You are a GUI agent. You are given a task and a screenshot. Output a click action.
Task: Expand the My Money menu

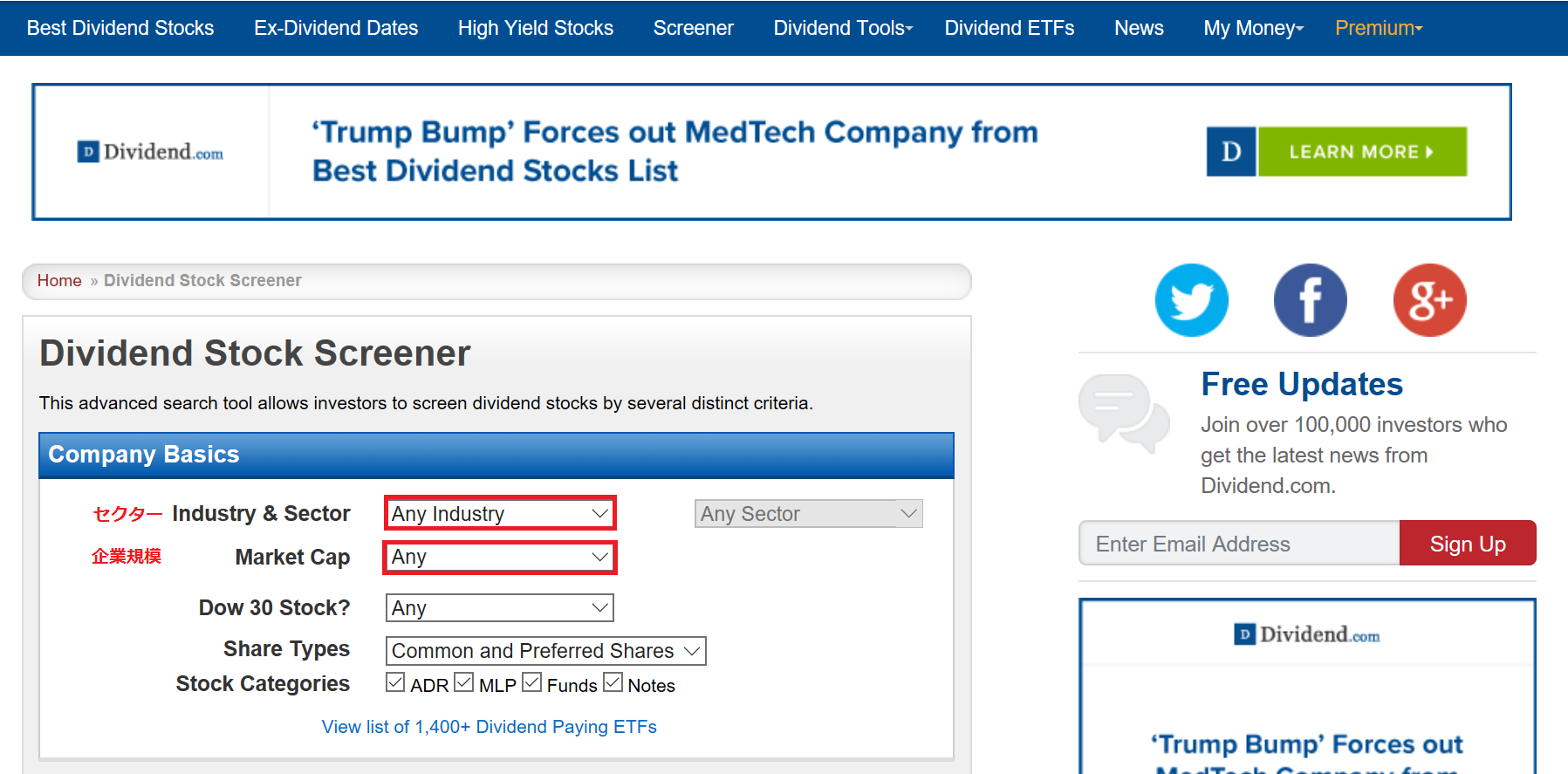(1253, 28)
